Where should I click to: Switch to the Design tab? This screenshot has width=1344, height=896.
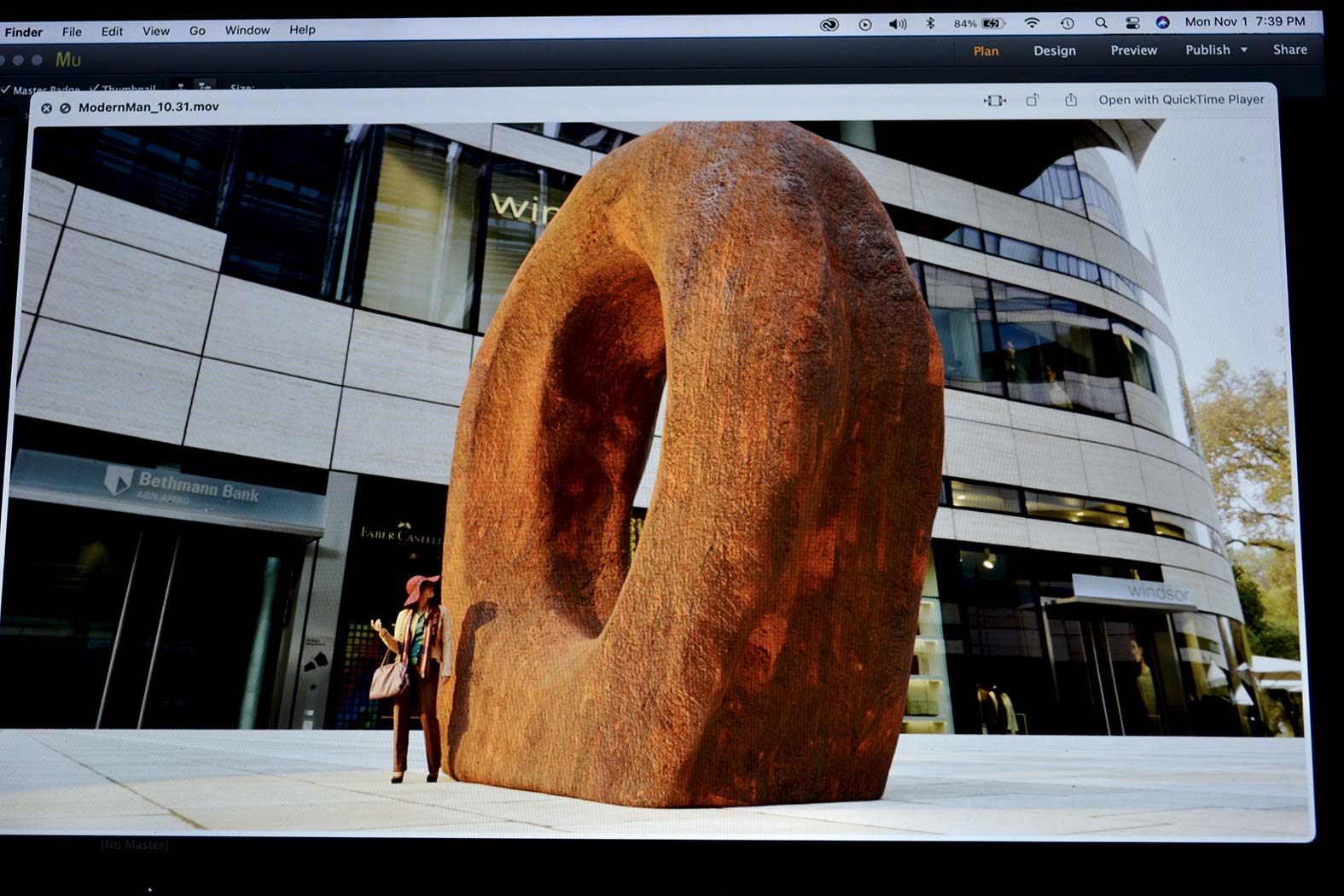click(x=1054, y=51)
